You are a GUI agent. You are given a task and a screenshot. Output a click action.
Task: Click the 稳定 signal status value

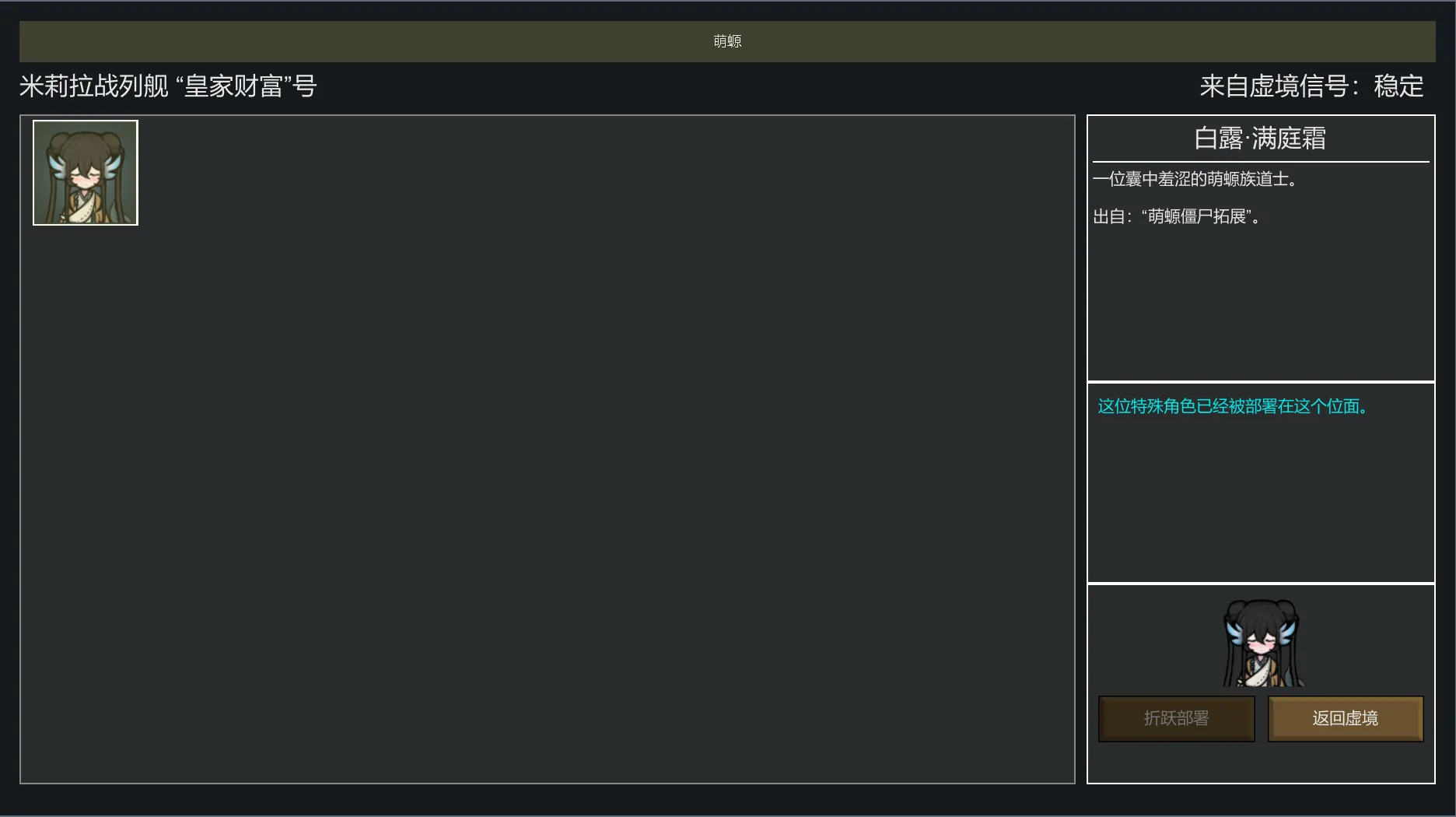pos(1398,86)
